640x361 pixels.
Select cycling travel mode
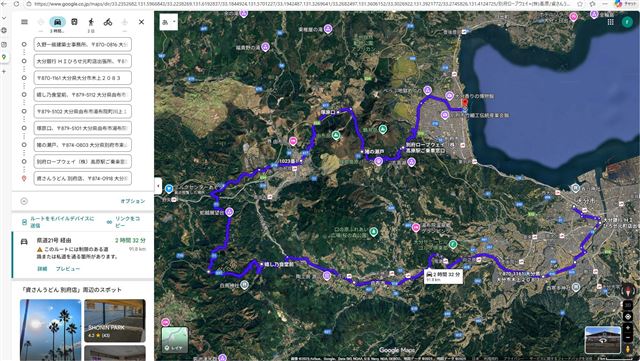coord(108,22)
